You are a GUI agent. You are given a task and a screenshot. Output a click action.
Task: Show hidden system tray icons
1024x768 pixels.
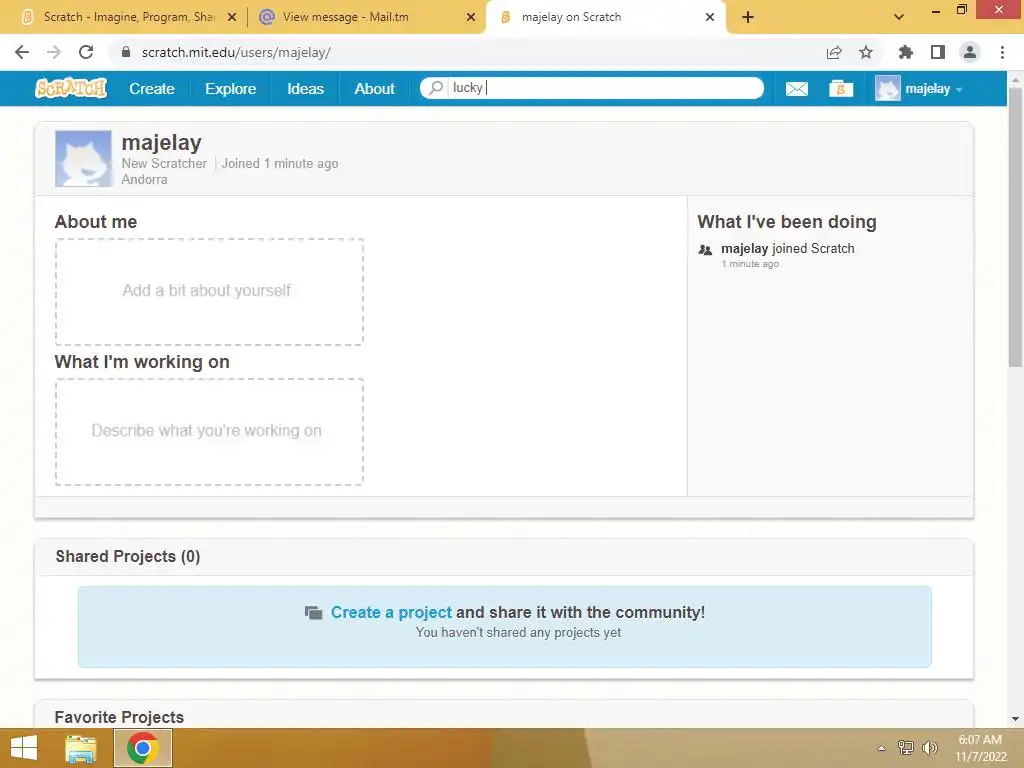click(881, 748)
